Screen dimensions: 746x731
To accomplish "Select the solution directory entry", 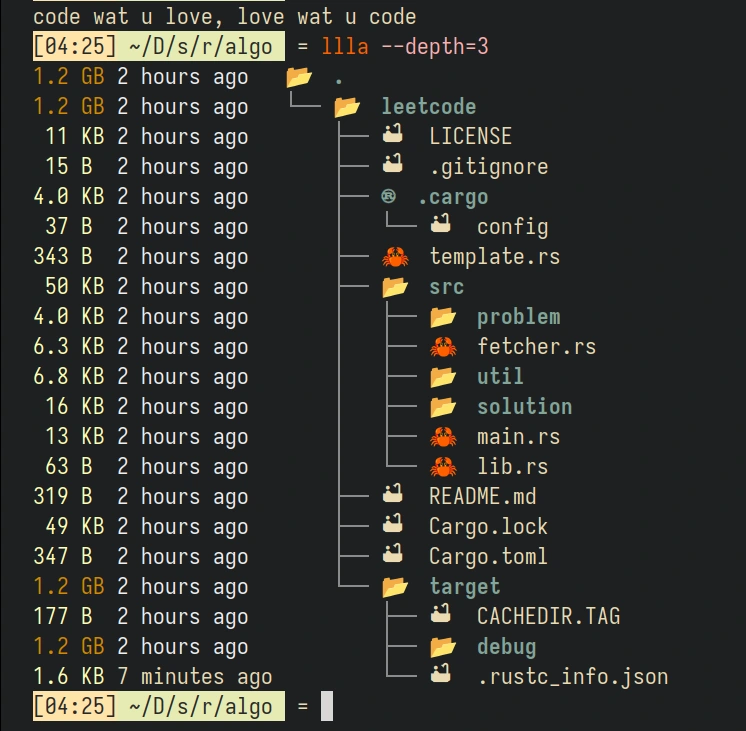I will 524,407.
